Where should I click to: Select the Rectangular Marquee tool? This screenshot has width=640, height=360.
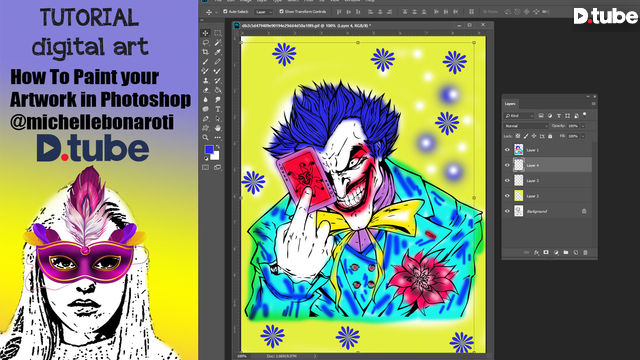pyautogui.click(x=218, y=33)
